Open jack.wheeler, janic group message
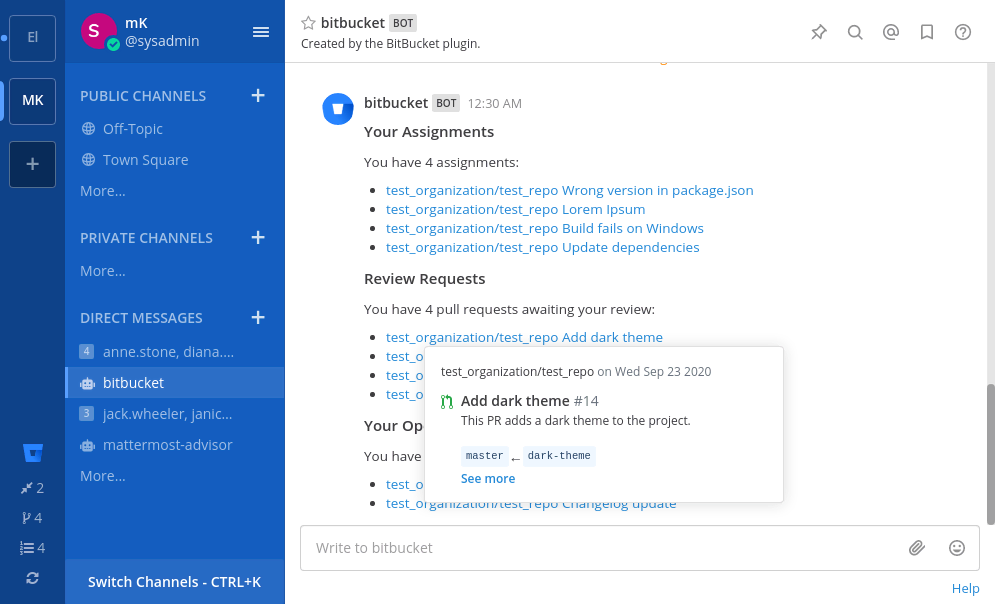995x604 pixels. [x=175, y=414]
